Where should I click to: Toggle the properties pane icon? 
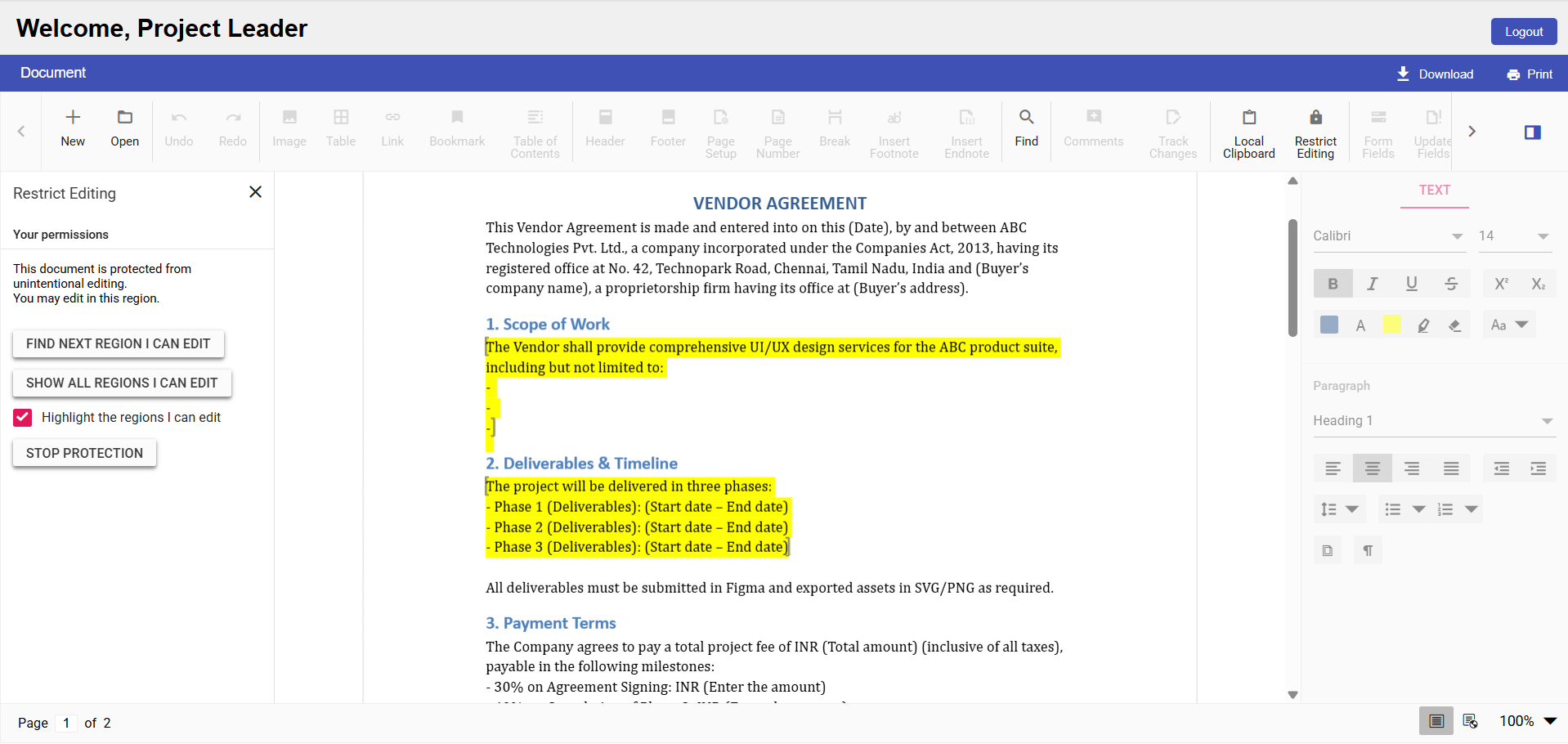1532,132
